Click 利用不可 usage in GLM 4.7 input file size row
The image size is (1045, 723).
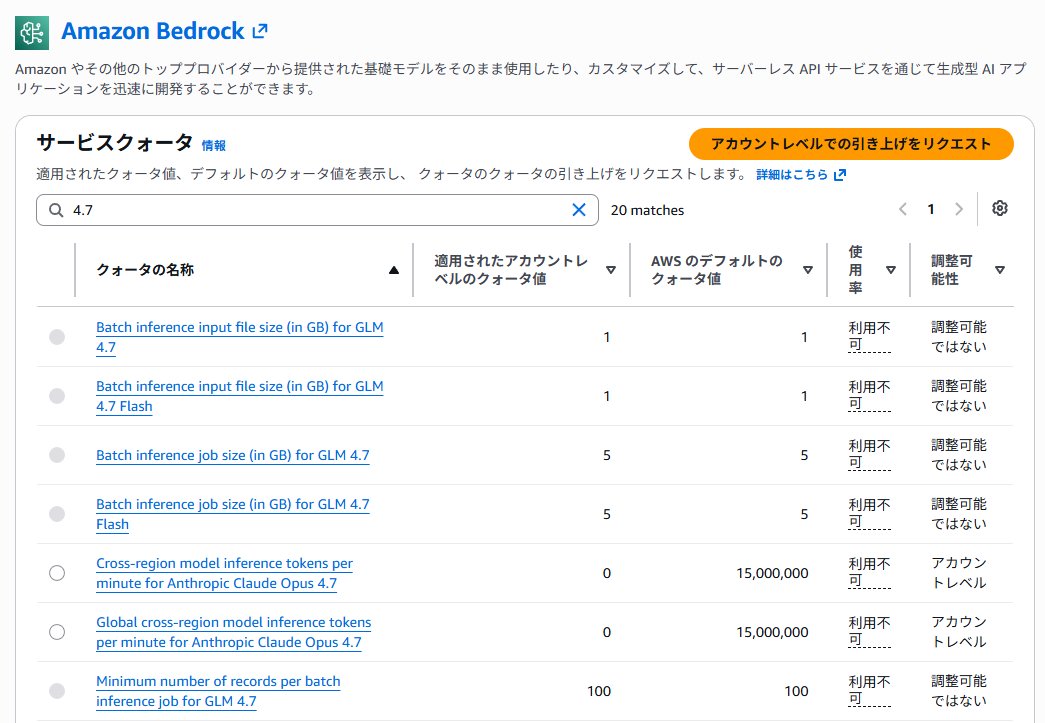tap(869, 337)
